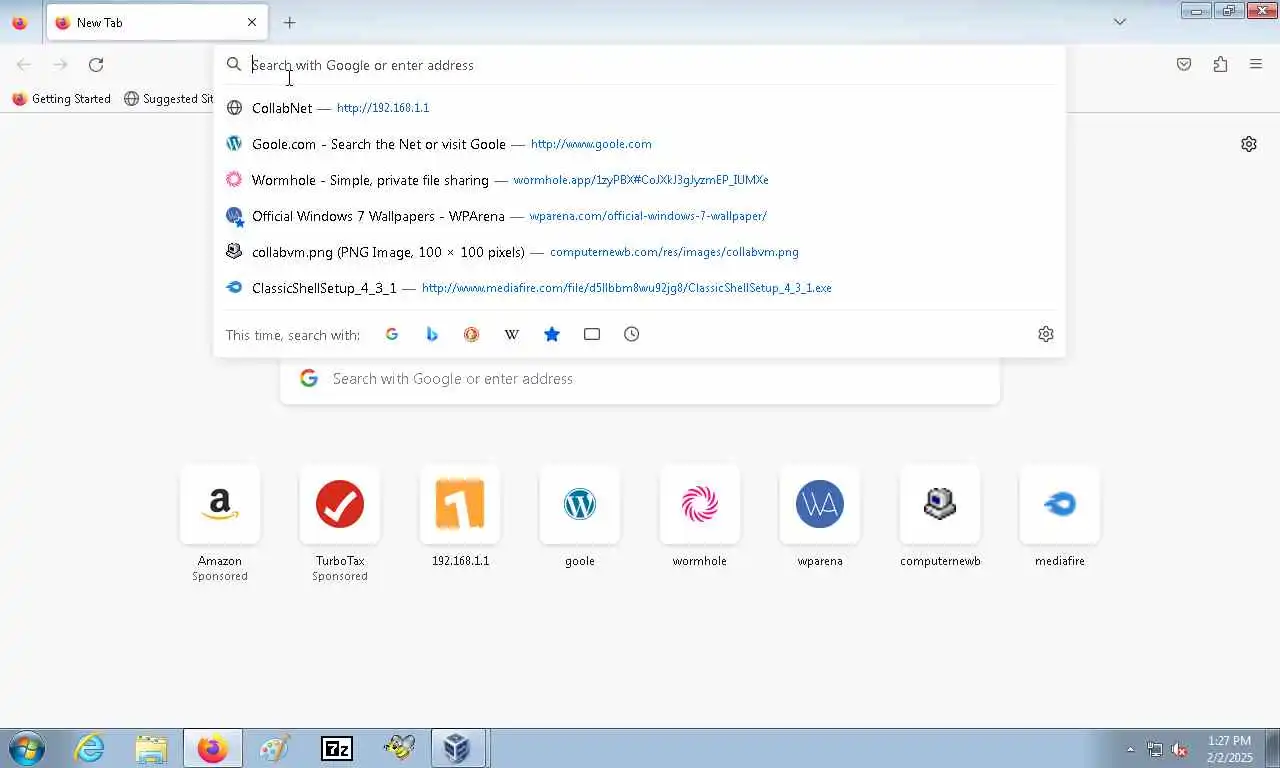Open the taskbar clock showing 1:27 PM
The image size is (1280, 768).
point(1229,749)
